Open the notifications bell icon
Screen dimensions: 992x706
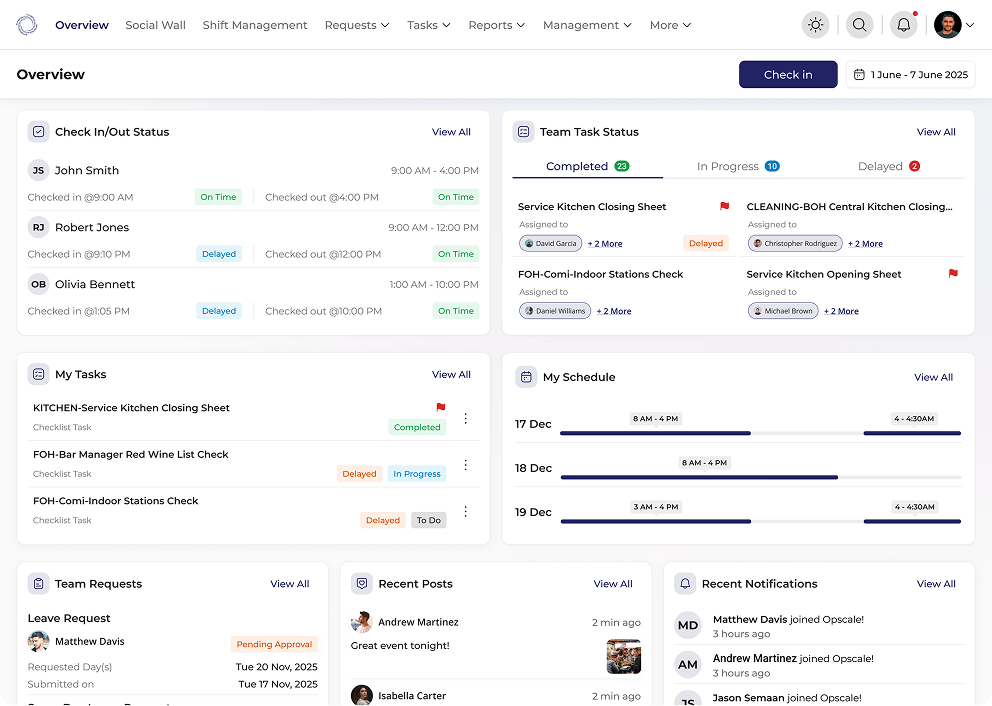coord(903,25)
